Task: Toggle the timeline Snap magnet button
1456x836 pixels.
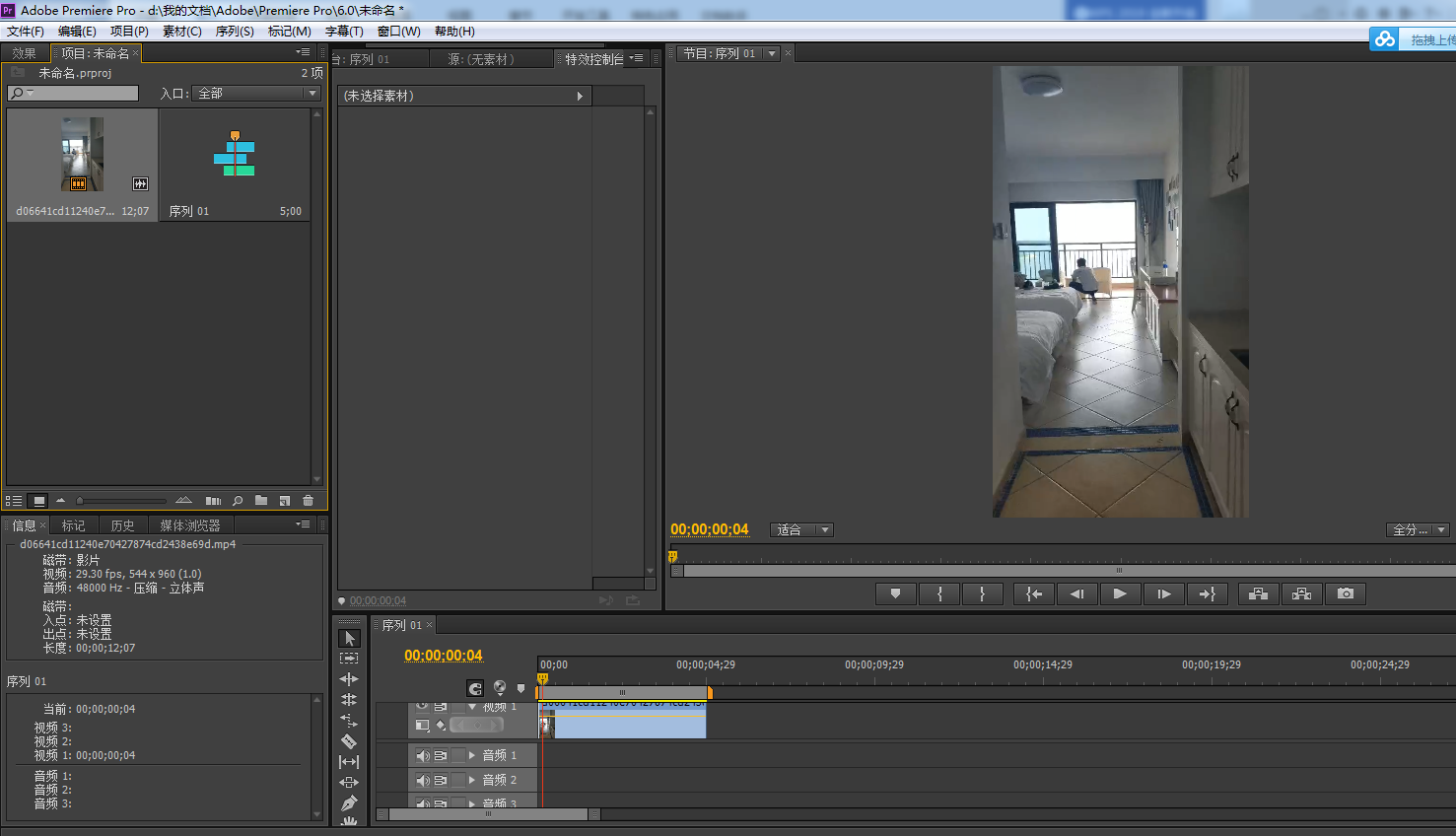Action: click(x=475, y=688)
